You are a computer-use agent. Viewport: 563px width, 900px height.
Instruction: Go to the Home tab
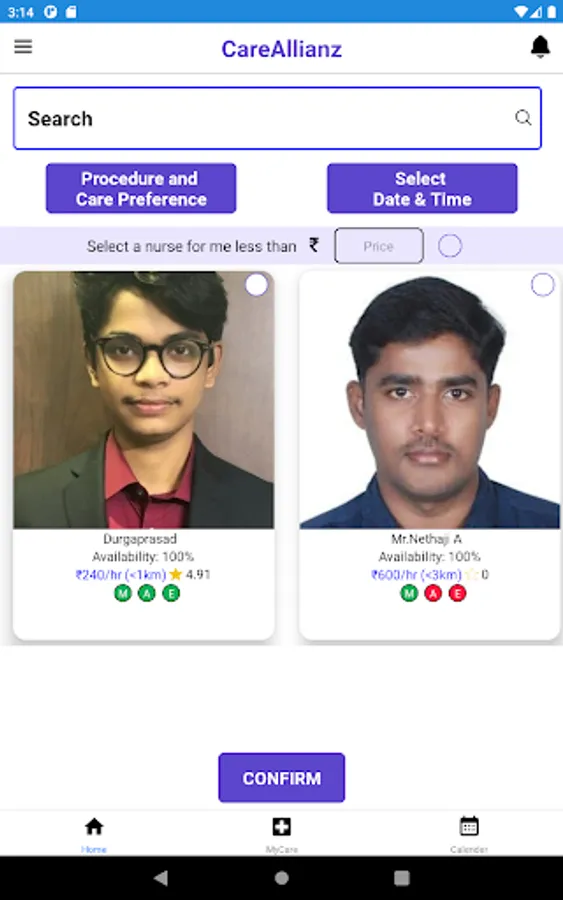click(94, 834)
